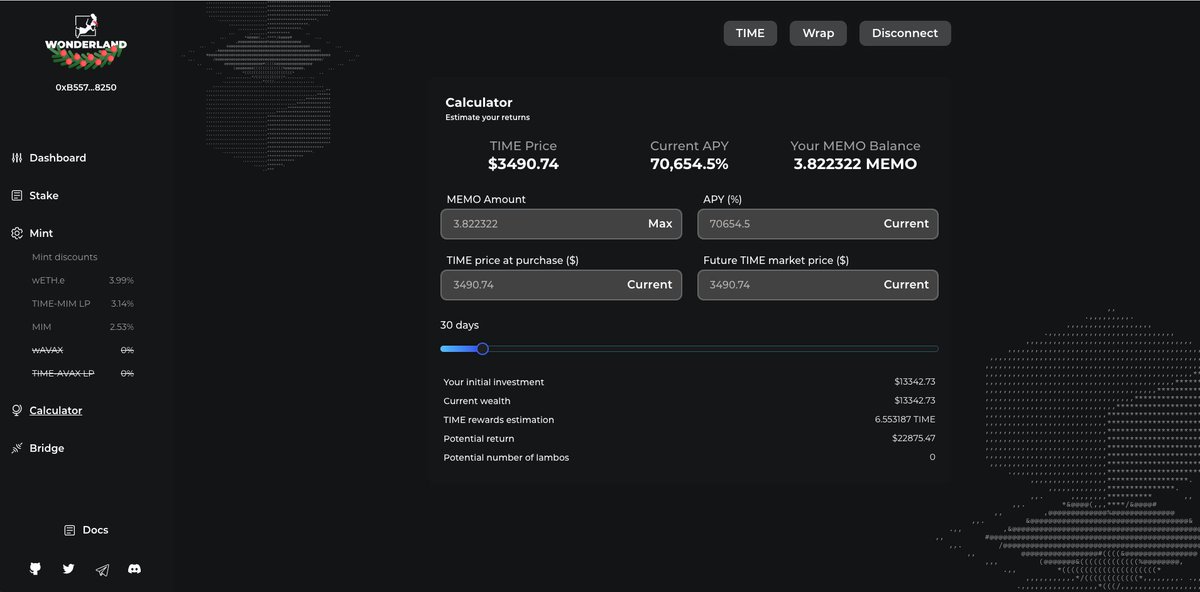Click Max in MEMO Amount field
The width and height of the screenshot is (1200, 592).
coord(660,224)
